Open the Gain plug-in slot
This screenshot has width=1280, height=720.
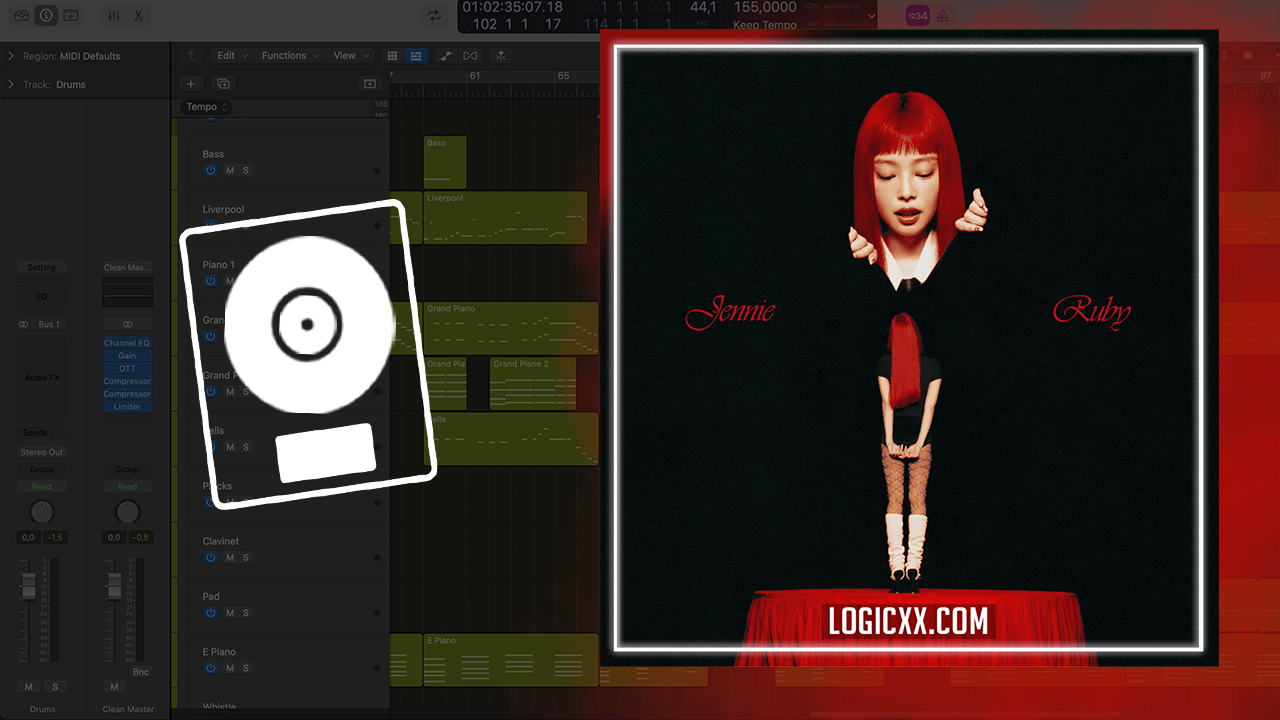tap(128, 356)
